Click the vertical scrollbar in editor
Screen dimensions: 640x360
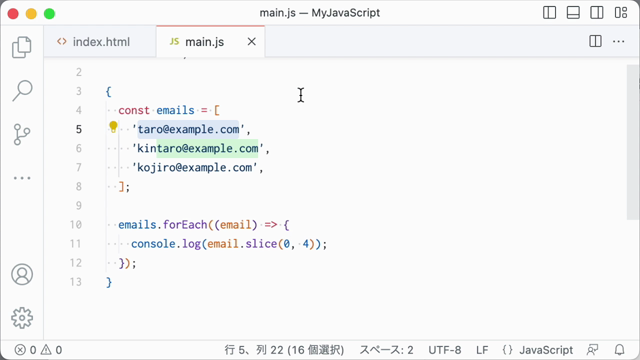(x=633, y=142)
